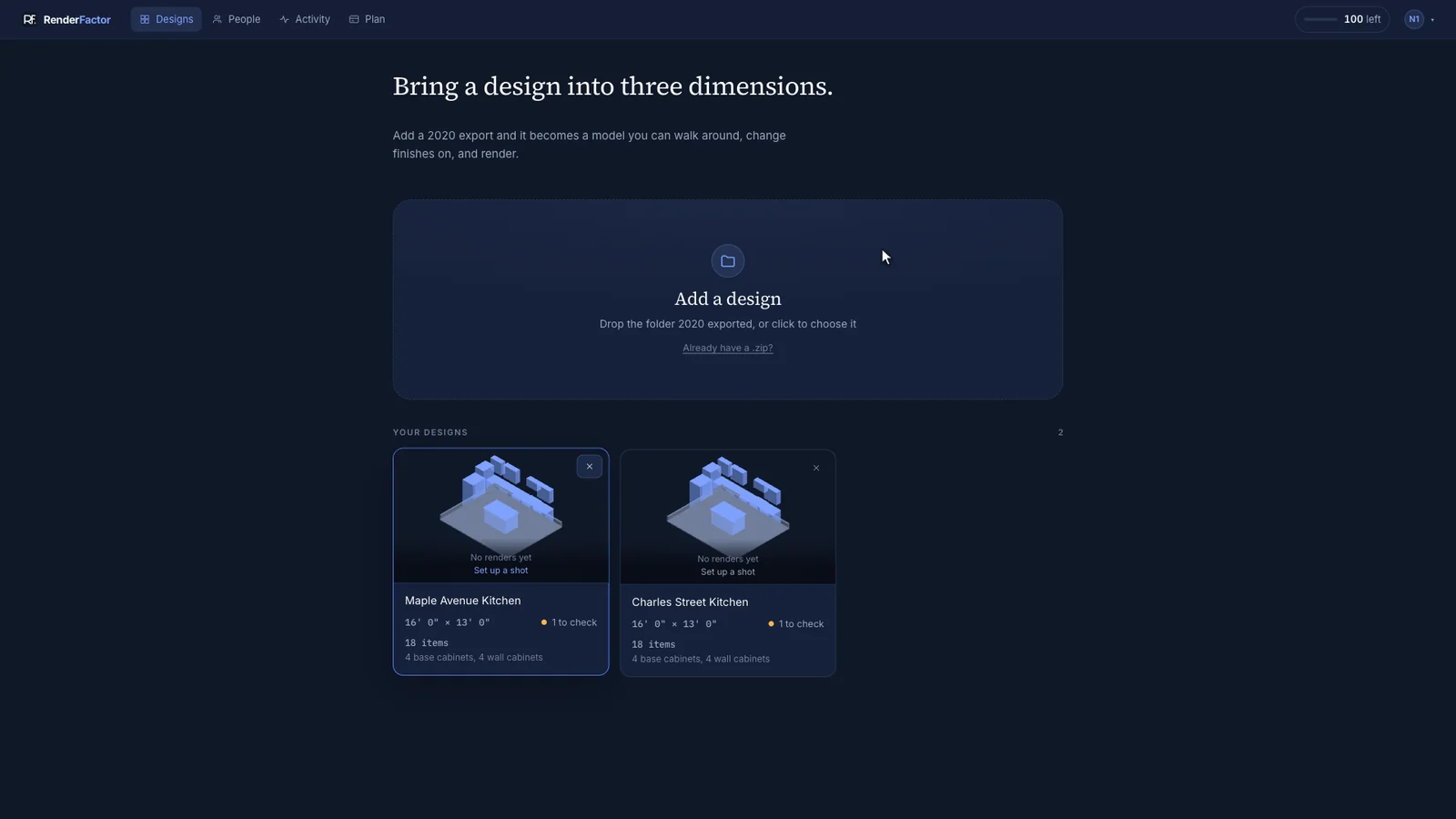The width and height of the screenshot is (1456, 819).
Task: Click 1 to check on Charles Street card
Action: pos(796,624)
